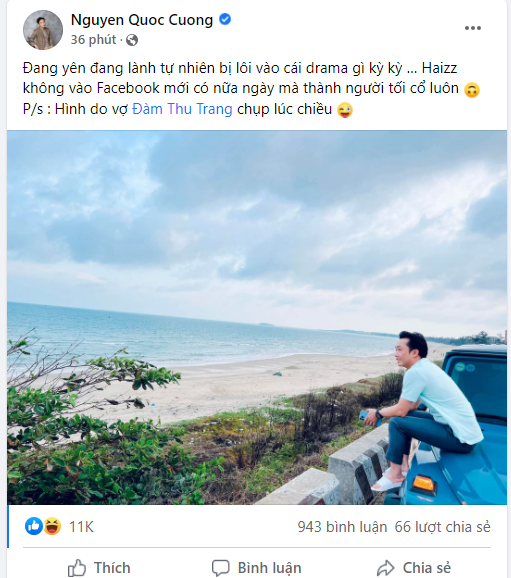Open the 36 phút timestamp link
This screenshot has height=578, width=511.
[93, 39]
